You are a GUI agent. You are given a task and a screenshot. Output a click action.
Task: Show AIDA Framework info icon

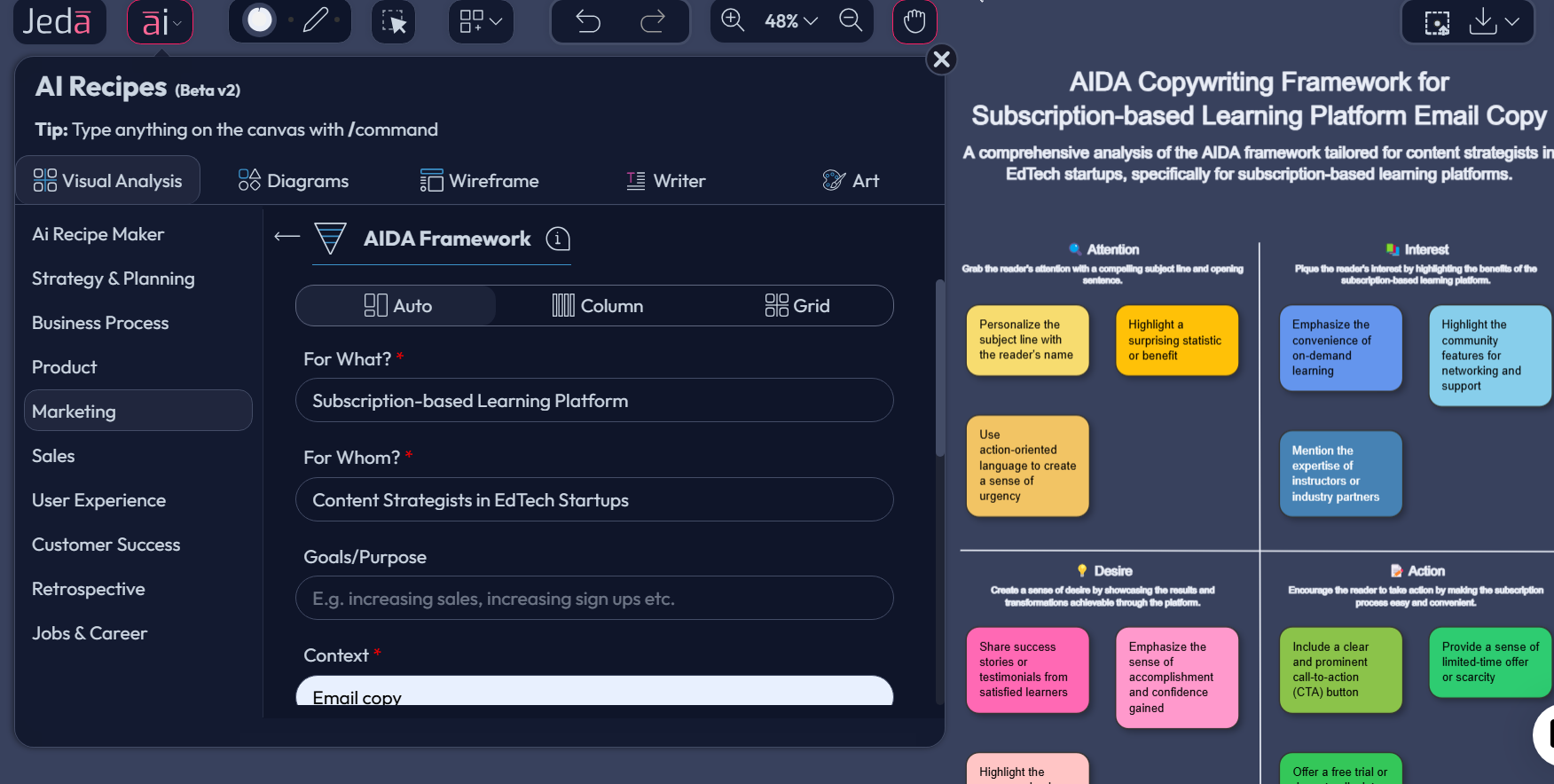pos(558,239)
